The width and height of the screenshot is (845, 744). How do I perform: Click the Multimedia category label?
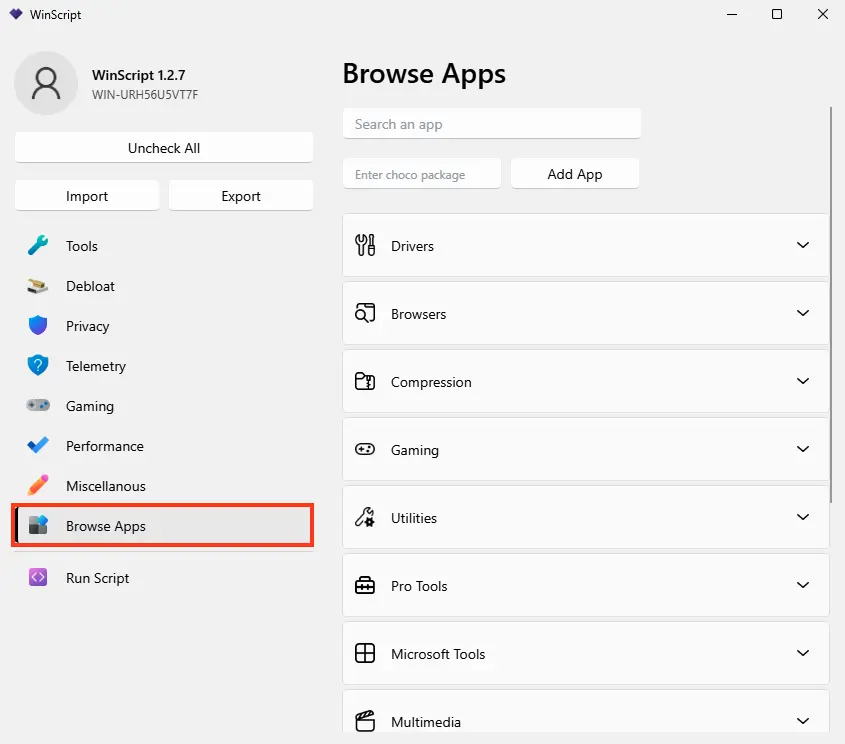tap(426, 722)
